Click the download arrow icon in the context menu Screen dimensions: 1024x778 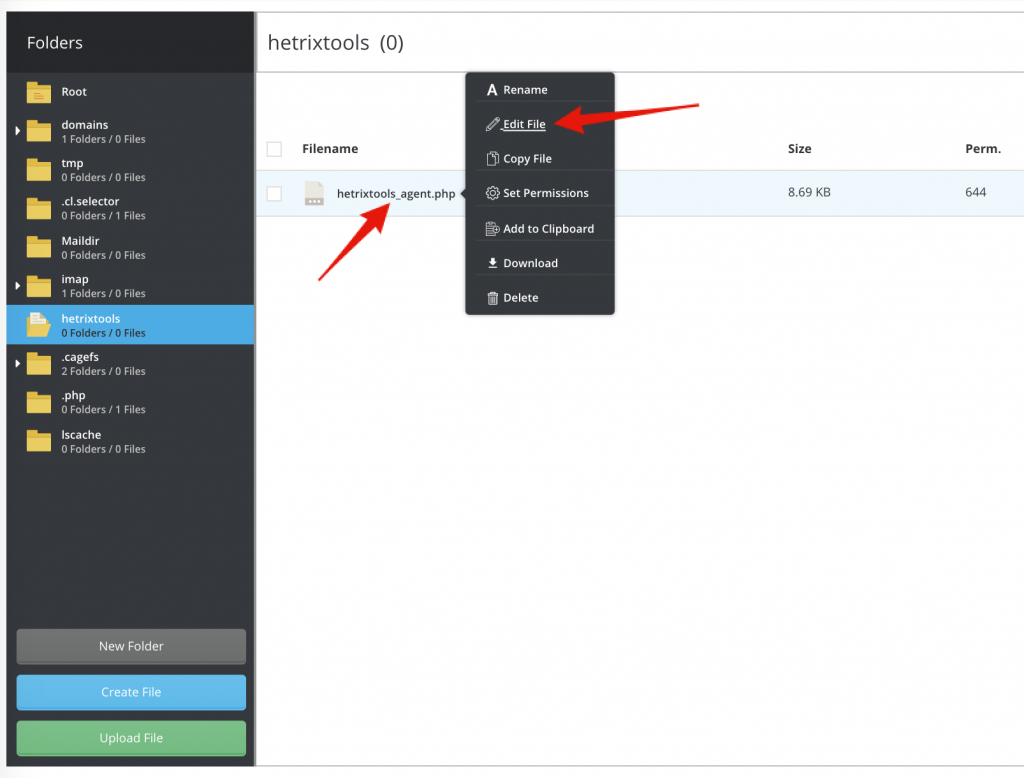click(492, 262)
